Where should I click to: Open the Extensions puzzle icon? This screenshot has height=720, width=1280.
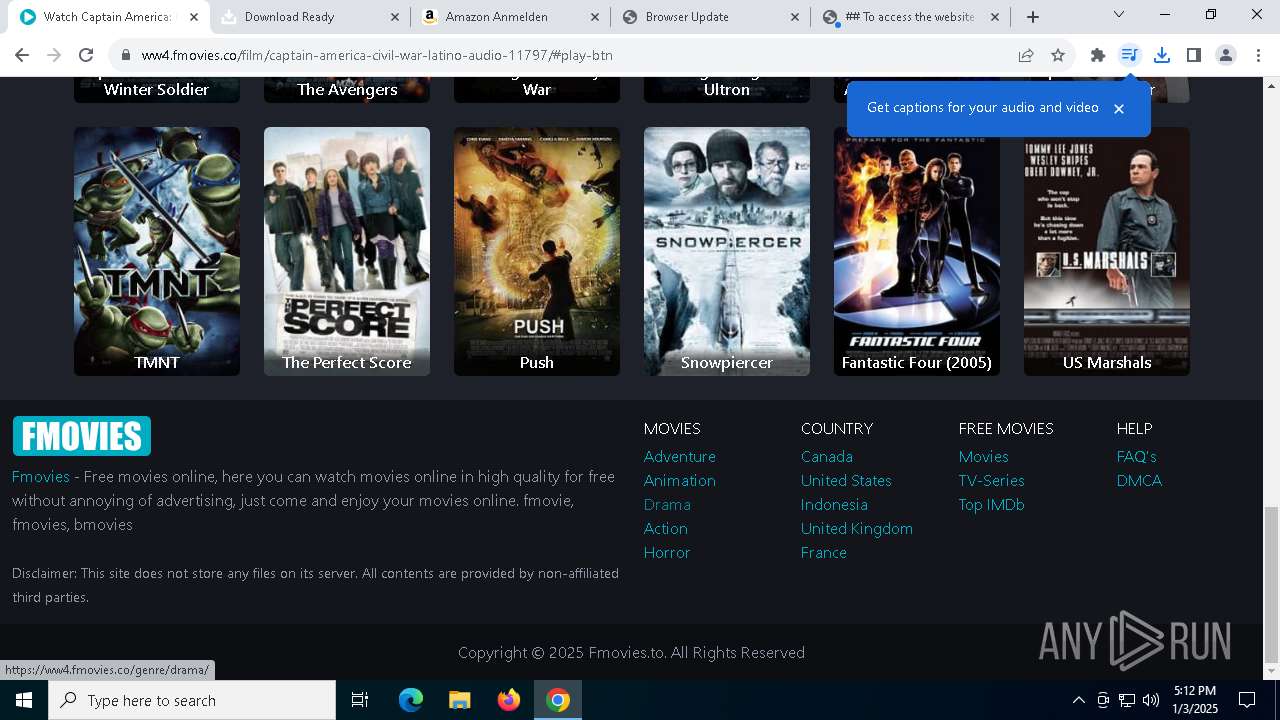pos(1098,55)
